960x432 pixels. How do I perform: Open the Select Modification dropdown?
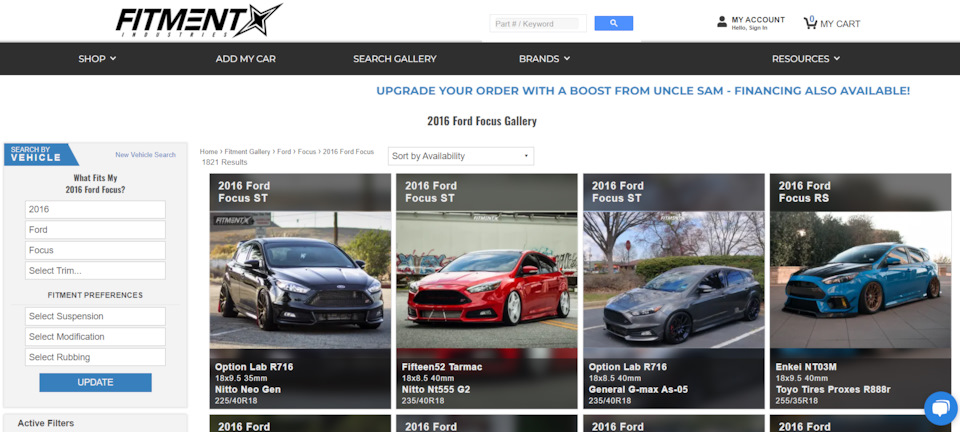click(96, 337)
